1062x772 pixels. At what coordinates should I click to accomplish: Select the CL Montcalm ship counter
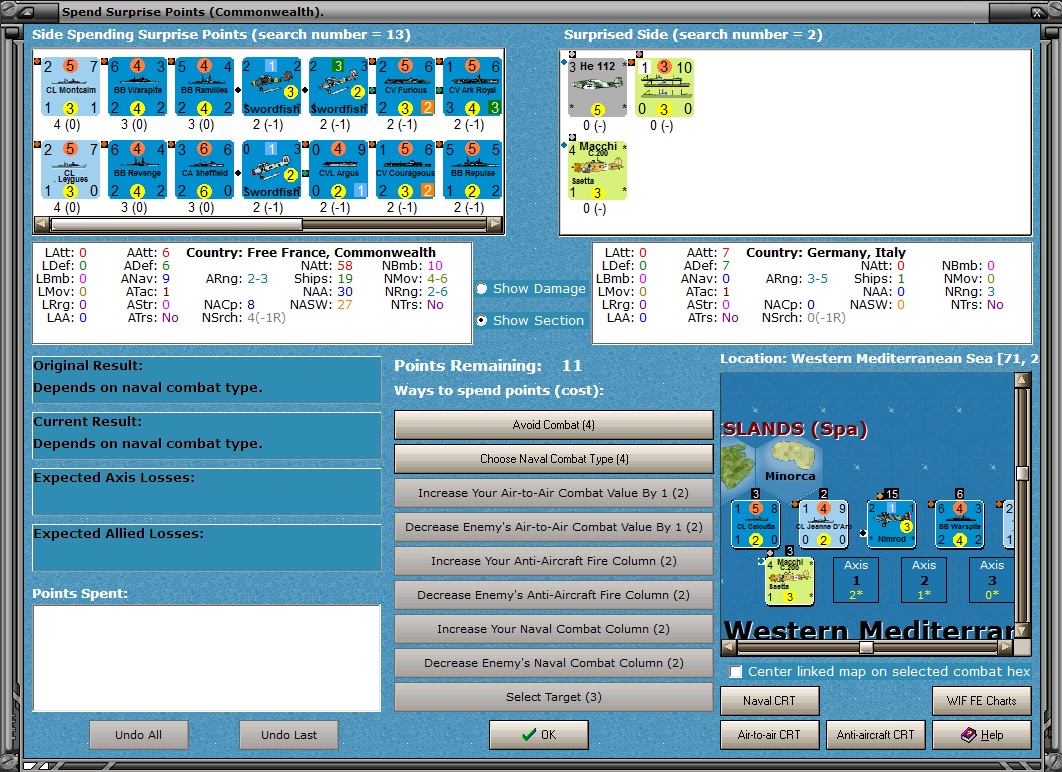pyautogui.click(x=70, y=87)
